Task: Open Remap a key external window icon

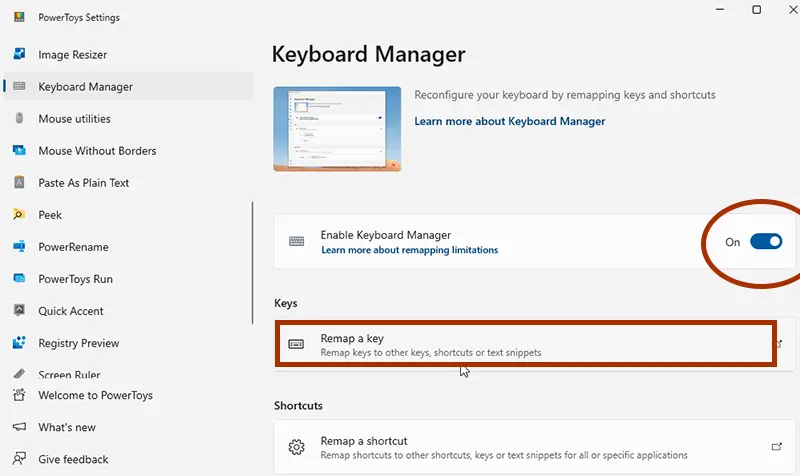Action: 780,344
